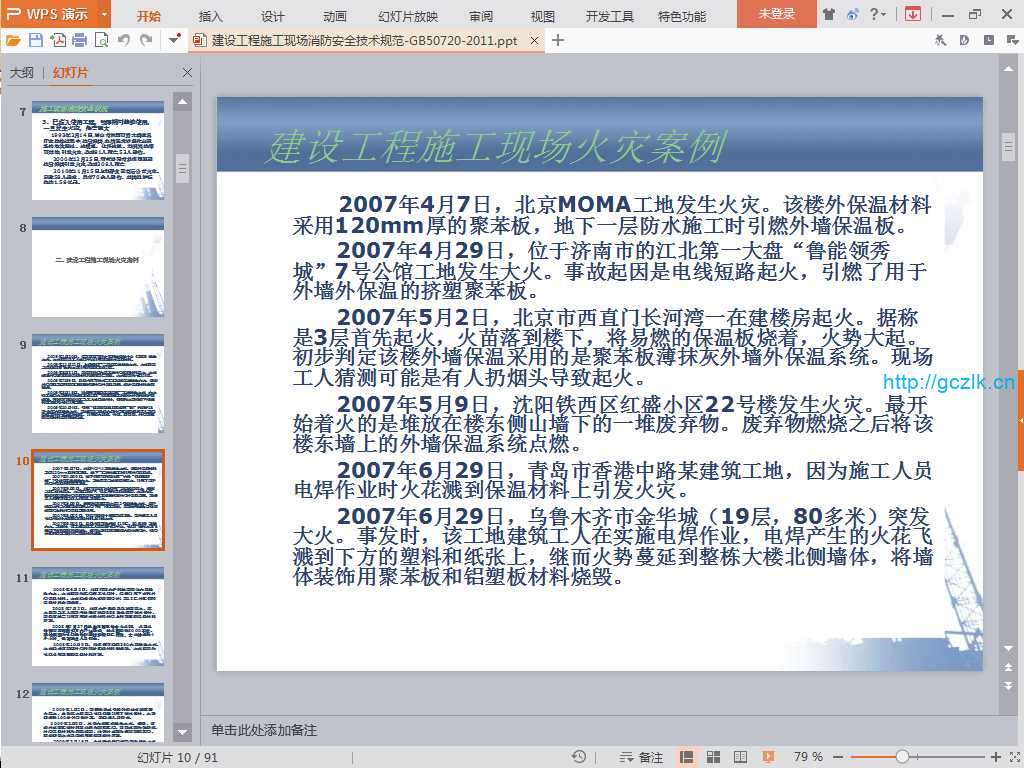The height and width of the screenshot is (768, 1024).
Task: Open the 插入 ribbon tab
Action: pos(211,16)
